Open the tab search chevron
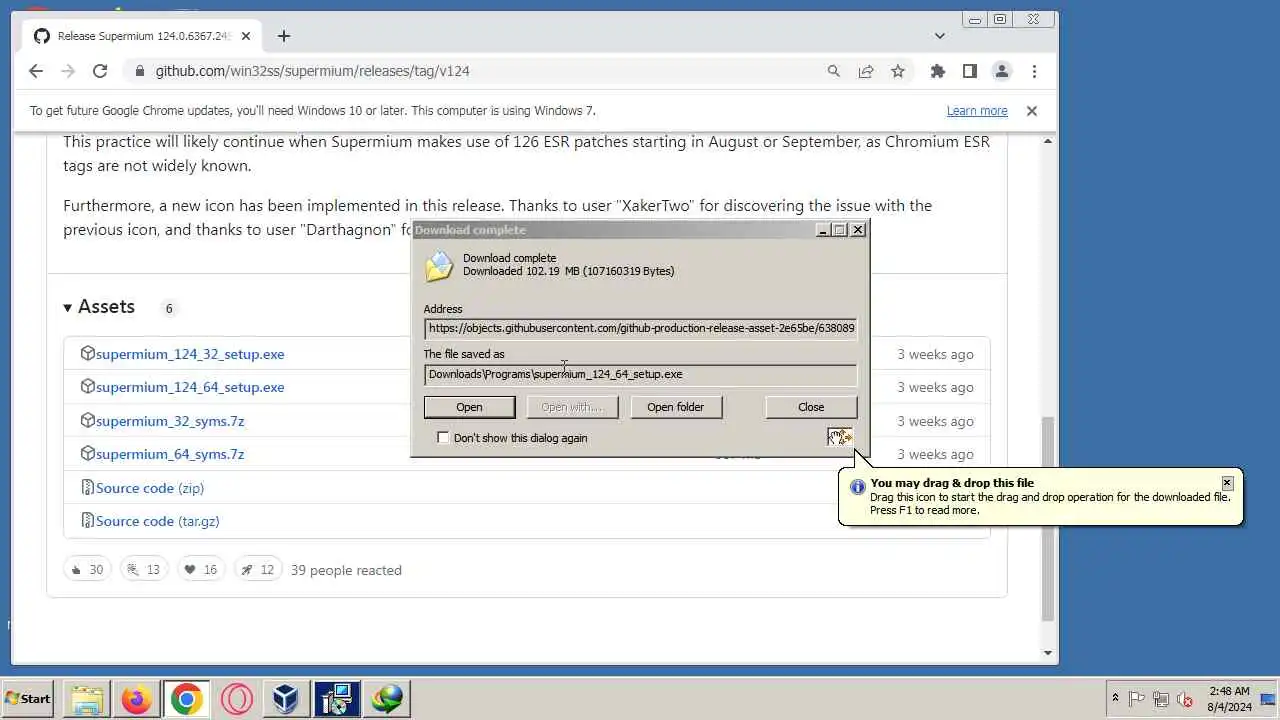The height and width of the screenshot is (720, 1280). tap(939, 36)
